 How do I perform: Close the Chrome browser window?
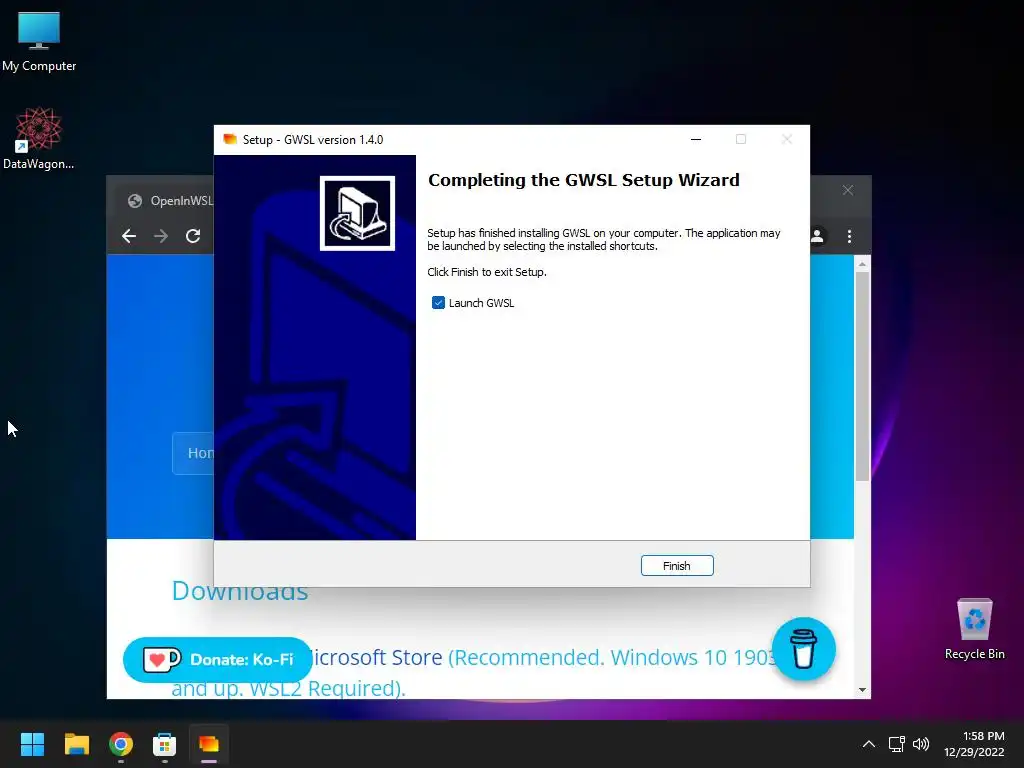click(848, 190)
